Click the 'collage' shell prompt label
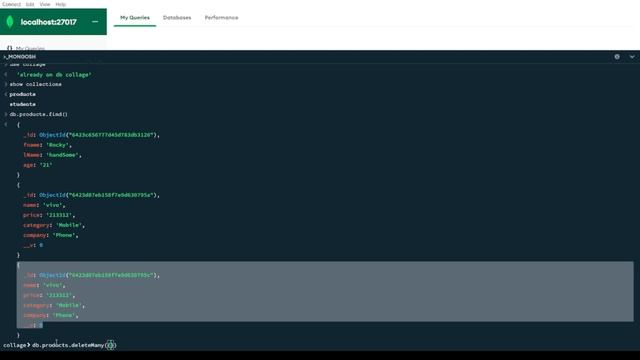The height and width of the screenshot is (360, 640). click(x=15, y=345)
